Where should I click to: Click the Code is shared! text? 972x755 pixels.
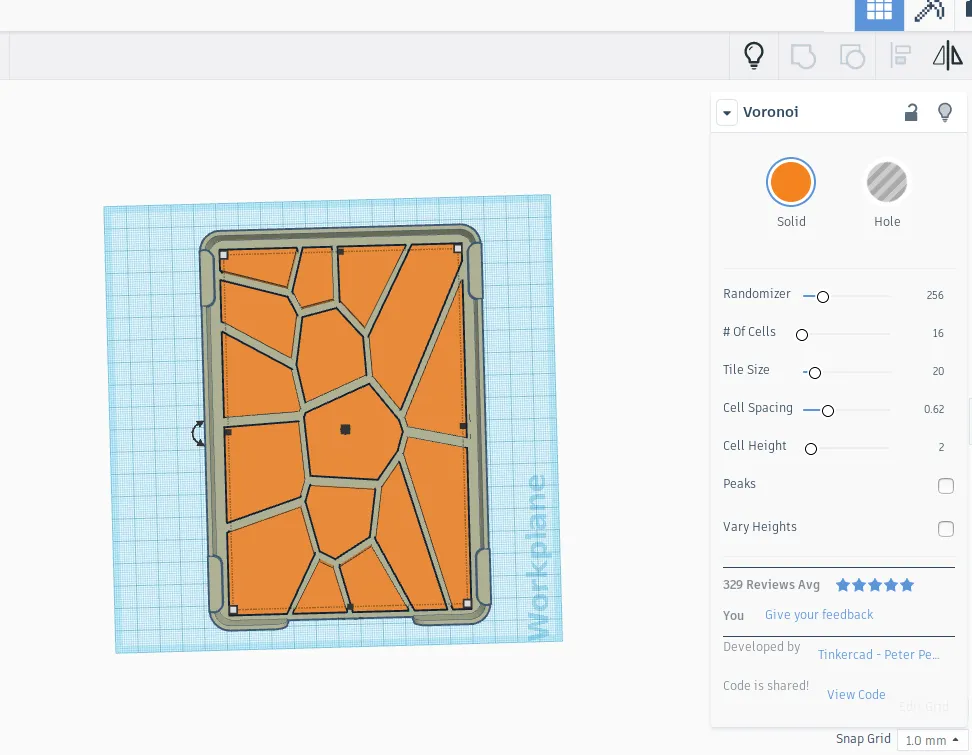766,686
